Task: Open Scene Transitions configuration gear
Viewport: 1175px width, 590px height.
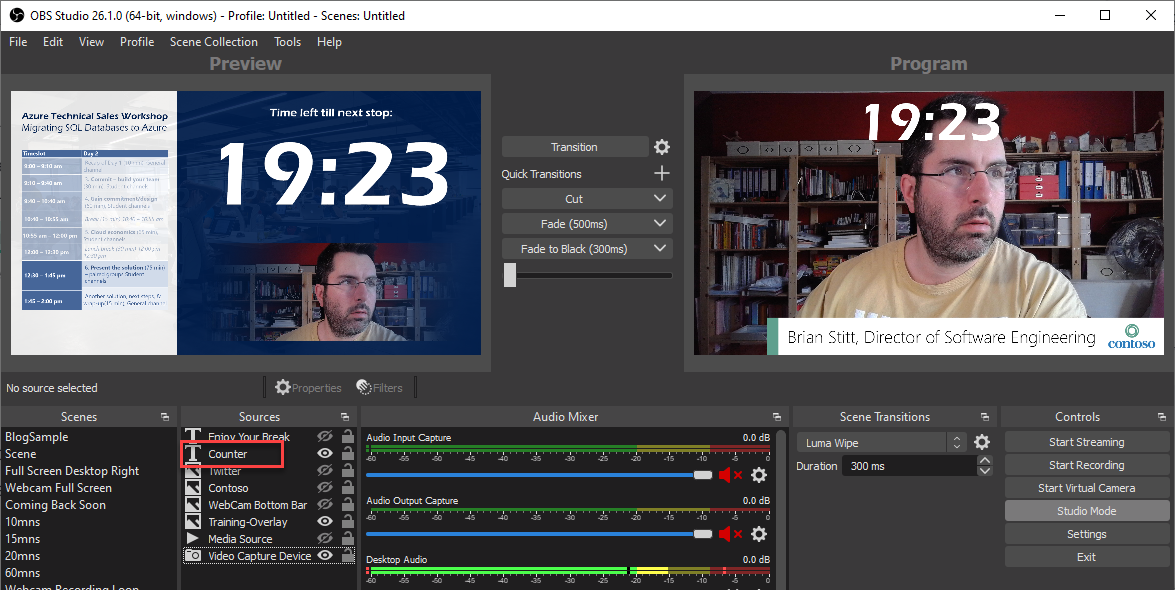Action: tap(981, 441)
